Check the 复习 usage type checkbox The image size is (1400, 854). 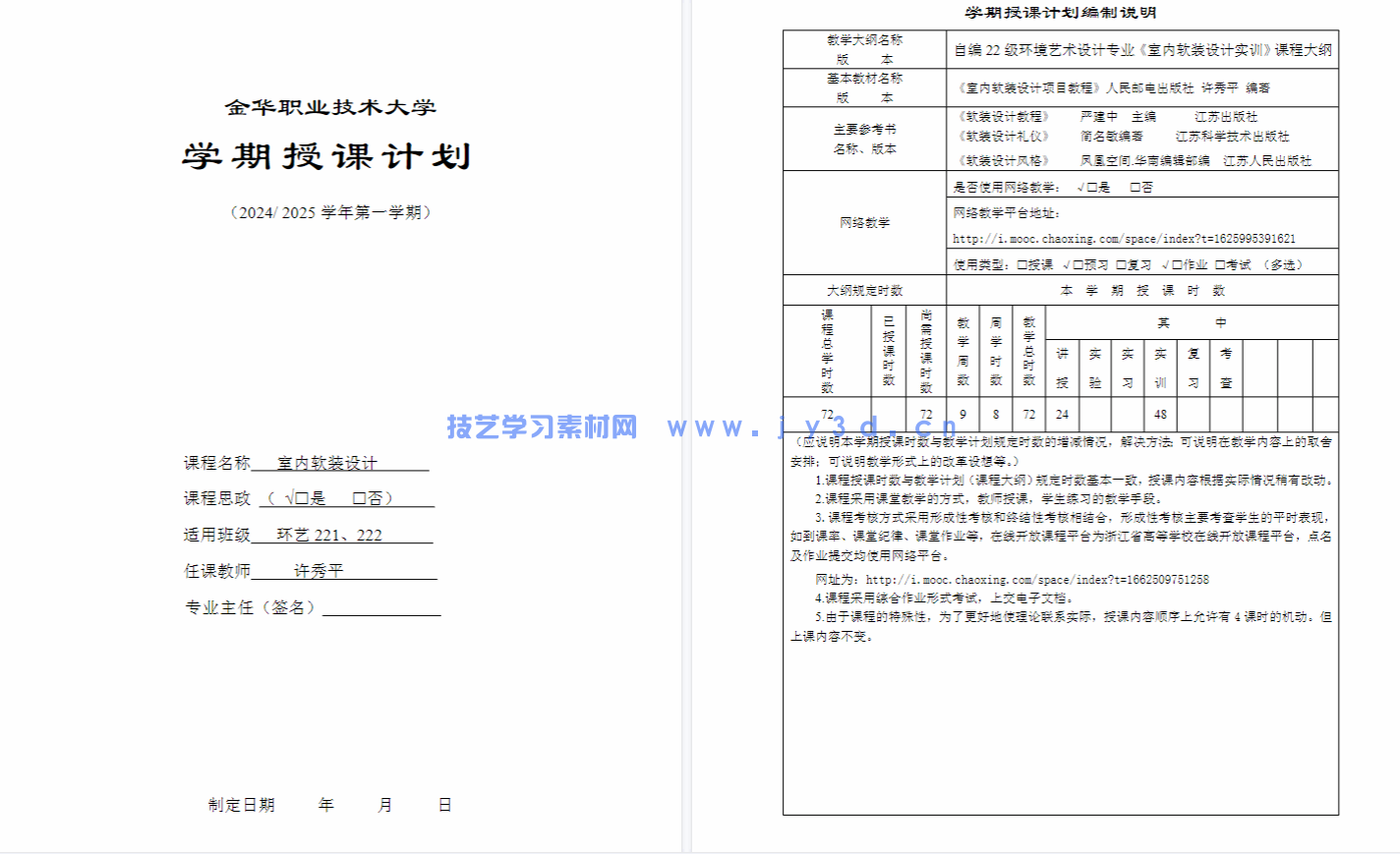[x=1122, y=262]
